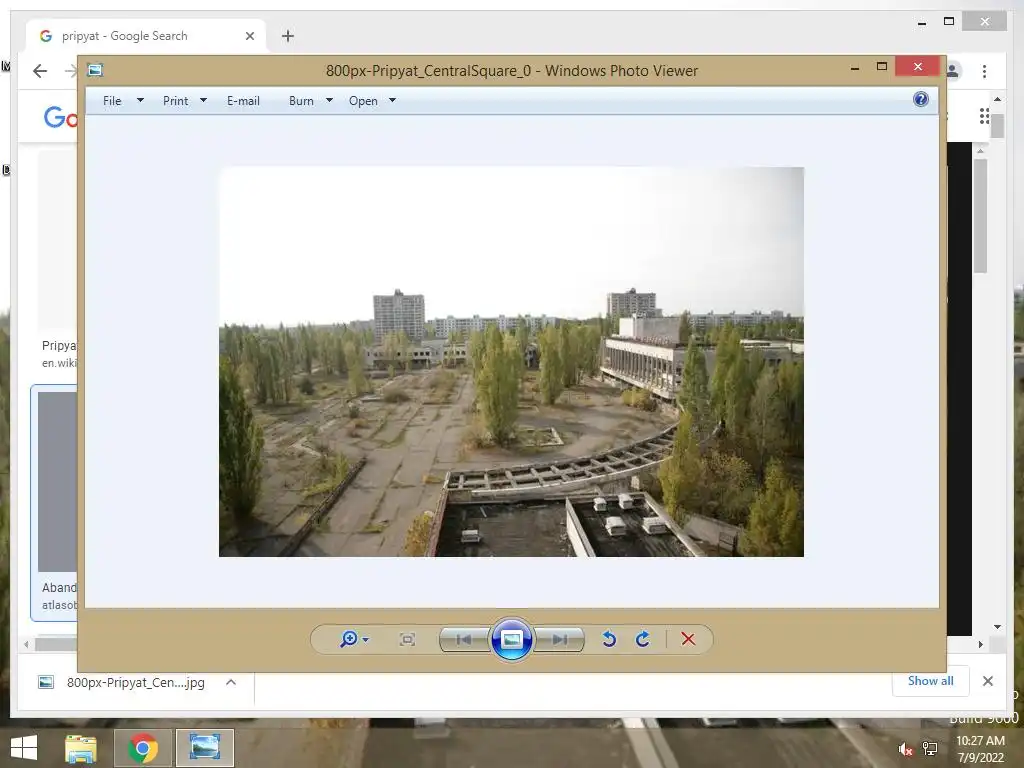This screenshot has width=1024, height=768.
Task: Open the Burn menu in Photo Viewer
Action: tap(301, 101)
